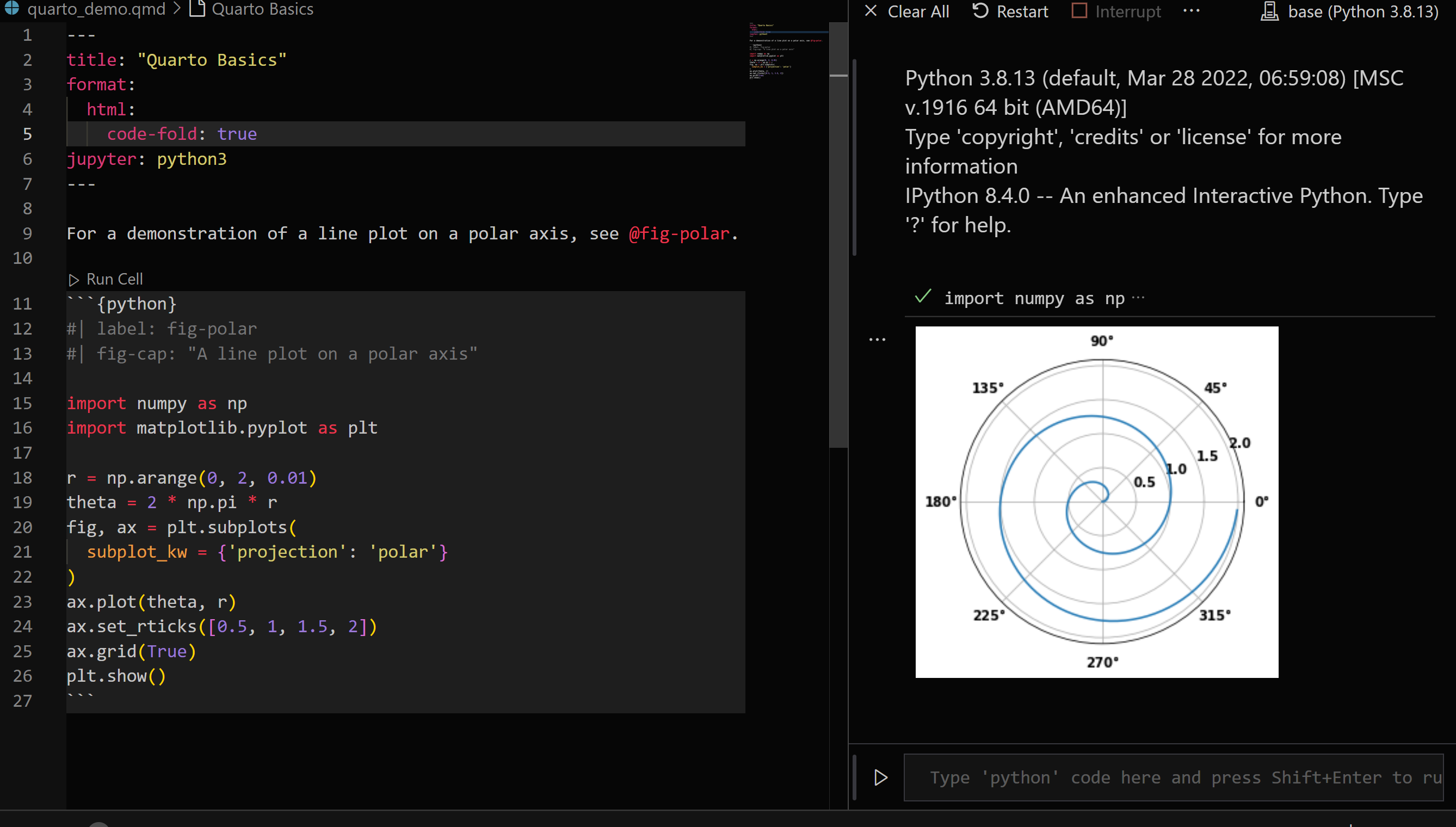Click the green checkmark on the executed cell
Viewport: 1456px width, 827px height.
click(x=922, y=297)
